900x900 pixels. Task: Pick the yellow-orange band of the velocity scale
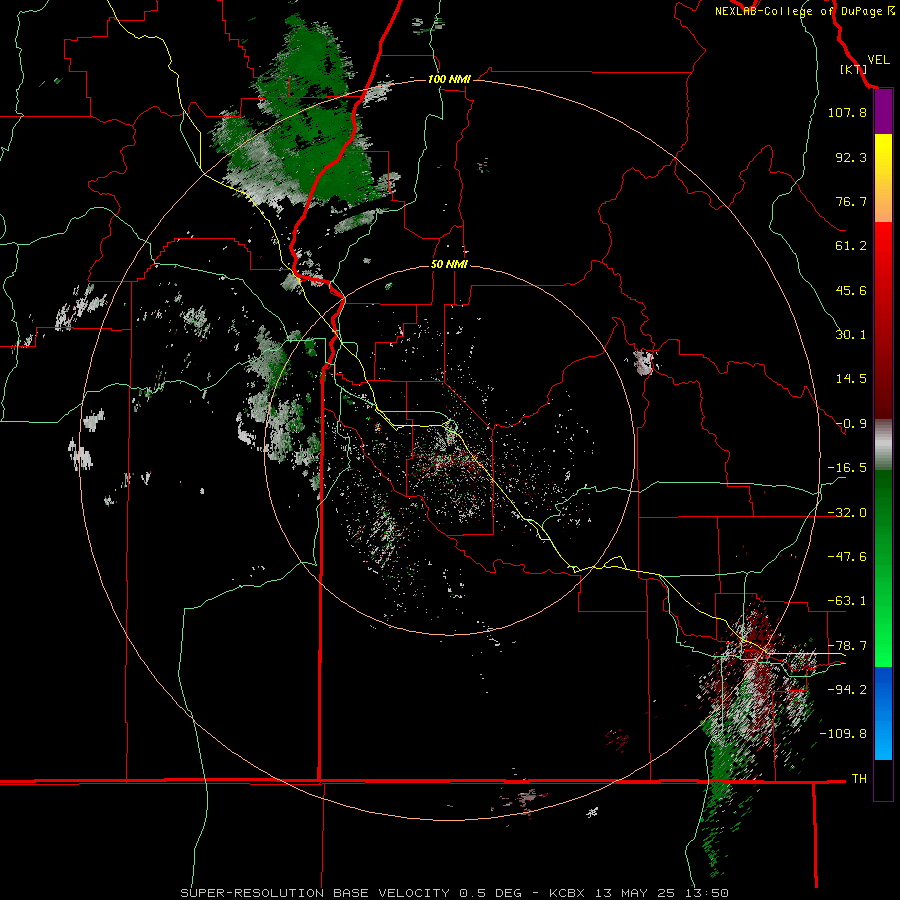coord(883,178)
